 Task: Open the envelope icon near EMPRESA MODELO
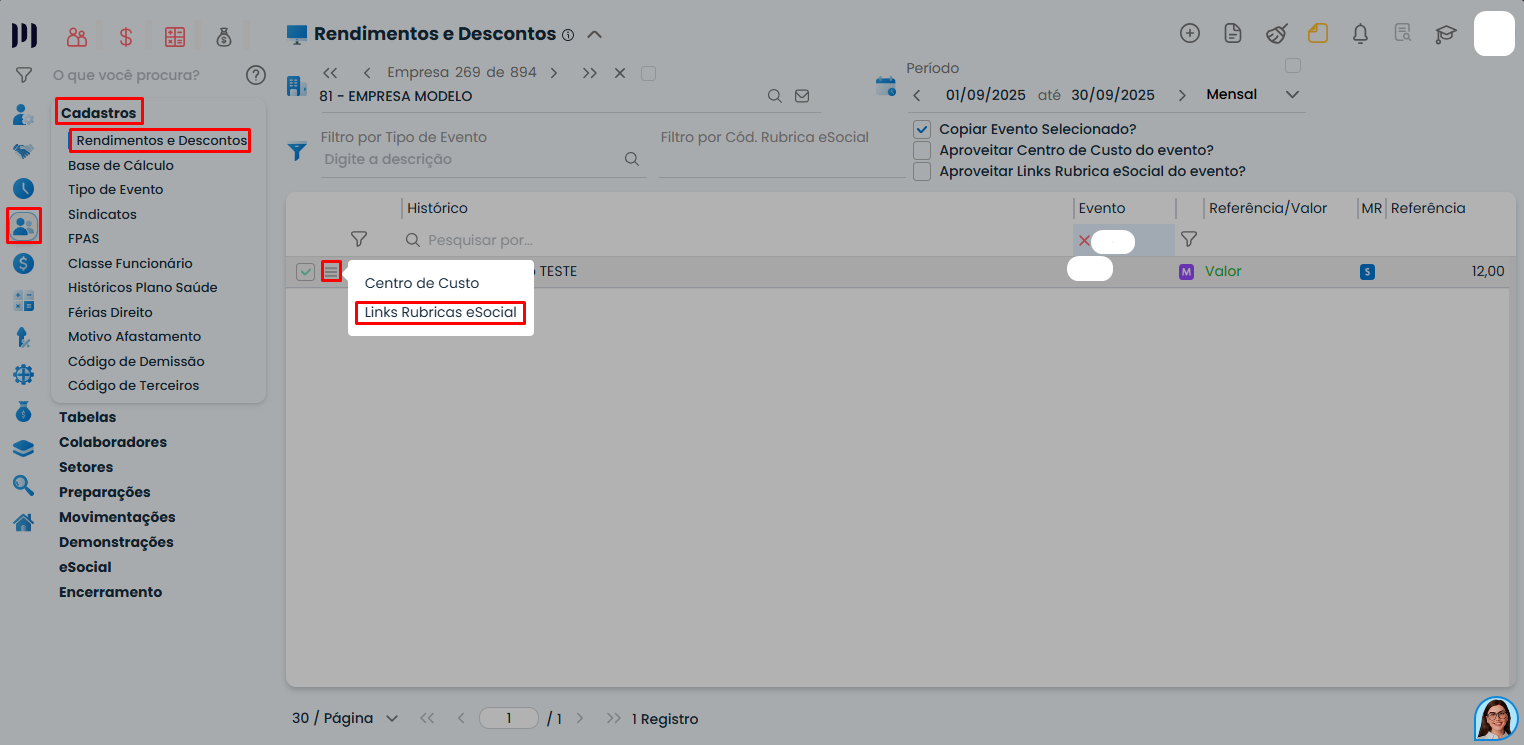pyautogui.click(x=801, y=96)
